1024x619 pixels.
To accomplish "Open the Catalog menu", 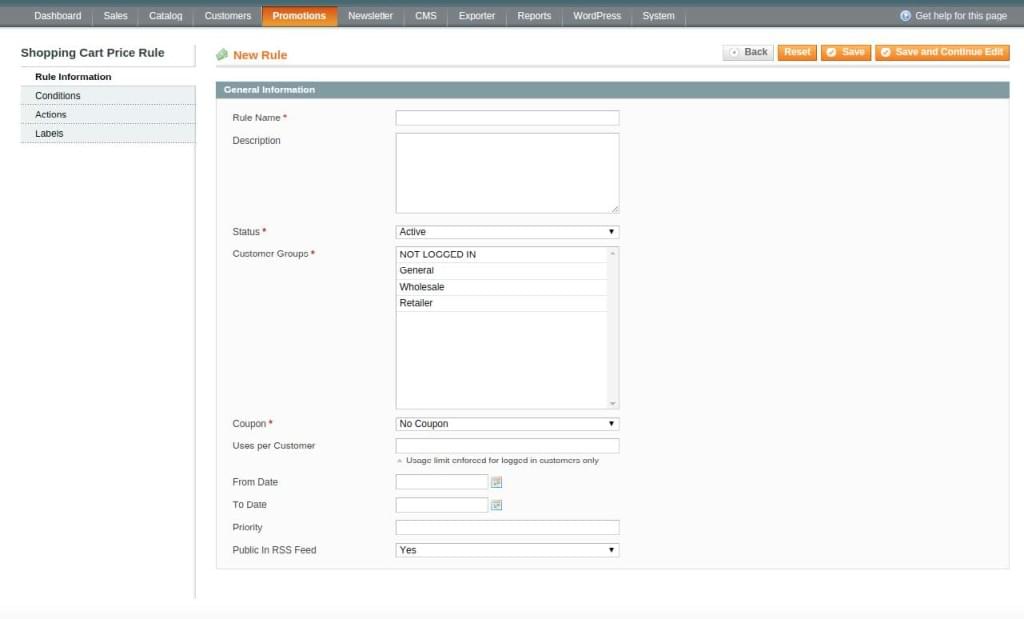I will coord(166,16).
